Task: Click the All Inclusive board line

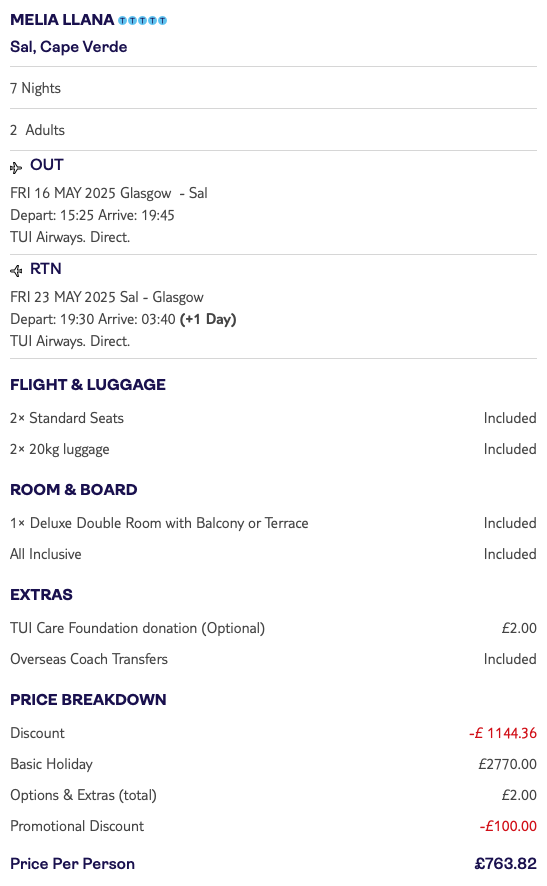Action: pos(274,554)
